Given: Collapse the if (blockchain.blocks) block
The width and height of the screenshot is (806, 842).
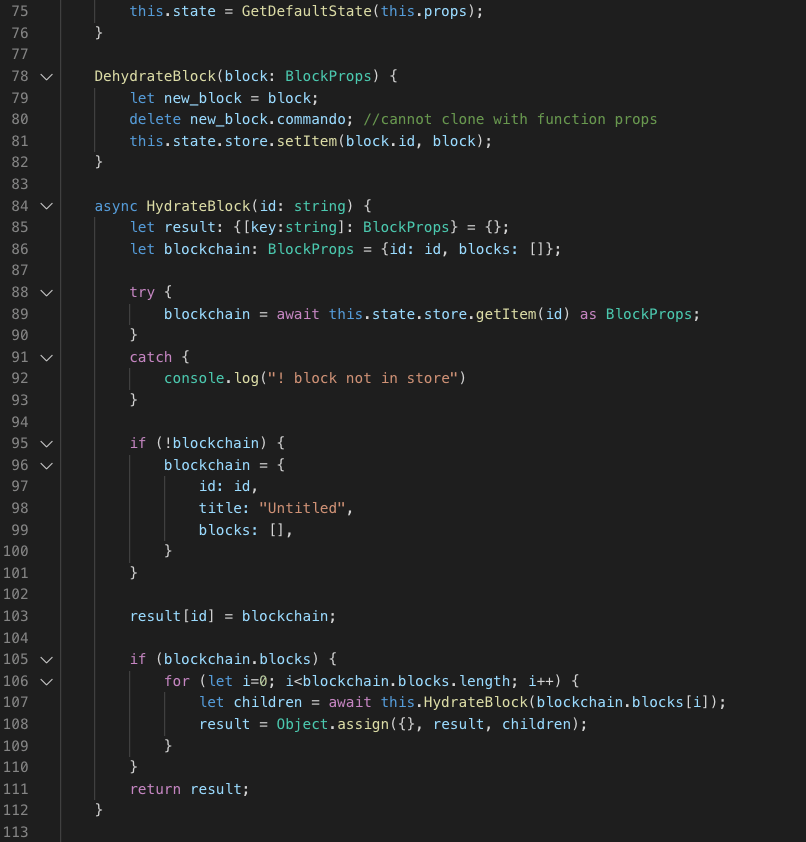Looking at the screenshot, I should pos(46,659).
